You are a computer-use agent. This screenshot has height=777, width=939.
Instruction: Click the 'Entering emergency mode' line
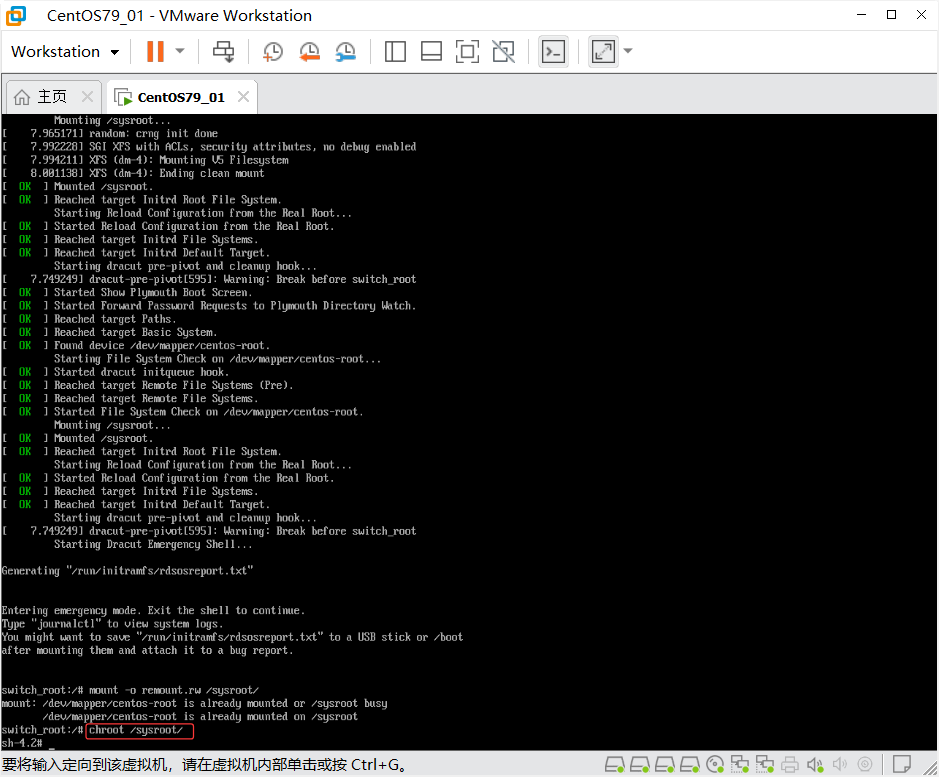point(153,610)
